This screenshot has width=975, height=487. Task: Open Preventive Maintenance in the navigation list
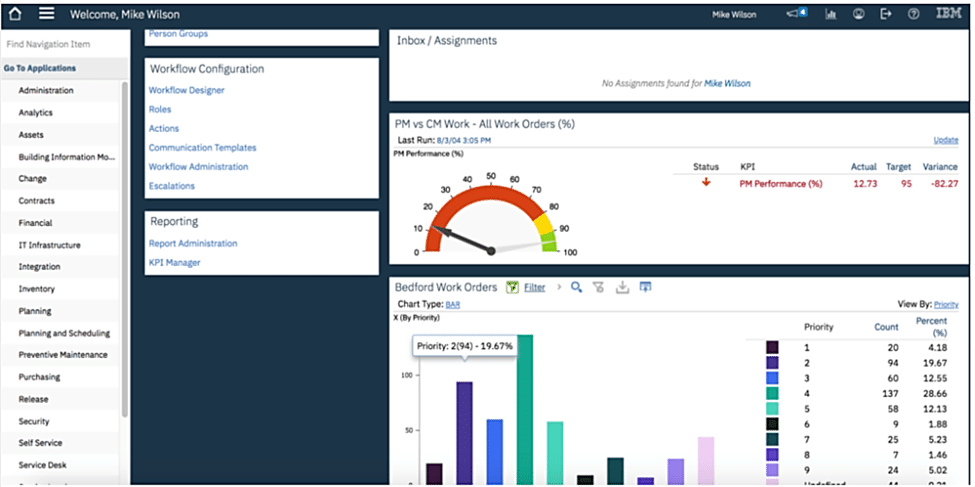(62, 355)
